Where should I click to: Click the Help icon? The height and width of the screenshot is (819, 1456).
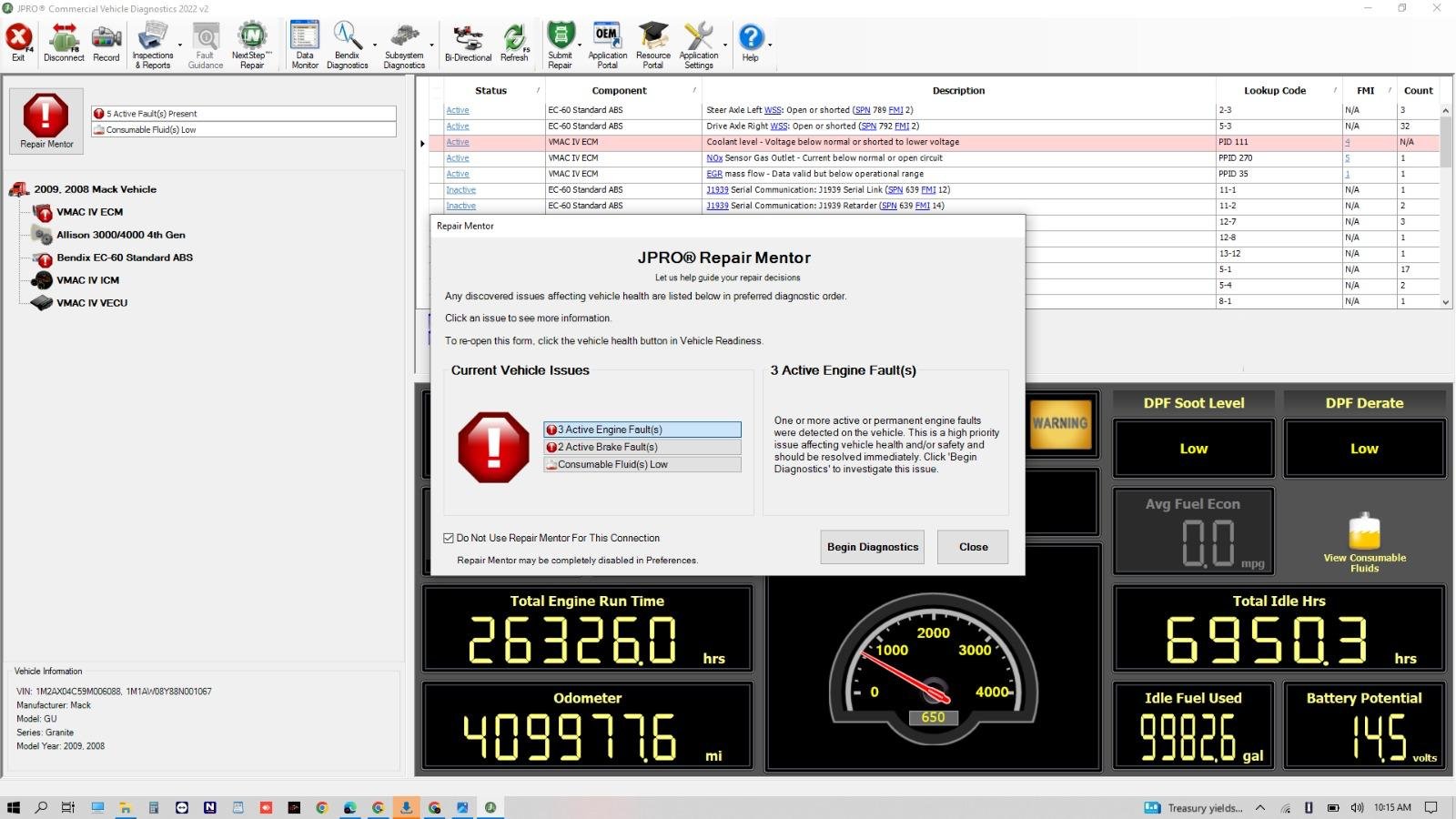click(x=750, y=43)
